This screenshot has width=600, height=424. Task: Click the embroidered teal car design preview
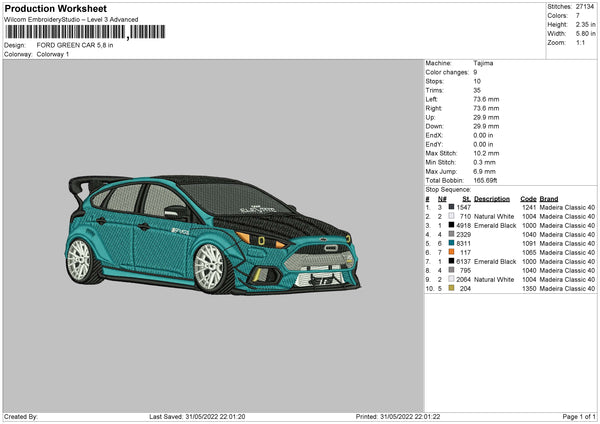click(x=212, y=235)
